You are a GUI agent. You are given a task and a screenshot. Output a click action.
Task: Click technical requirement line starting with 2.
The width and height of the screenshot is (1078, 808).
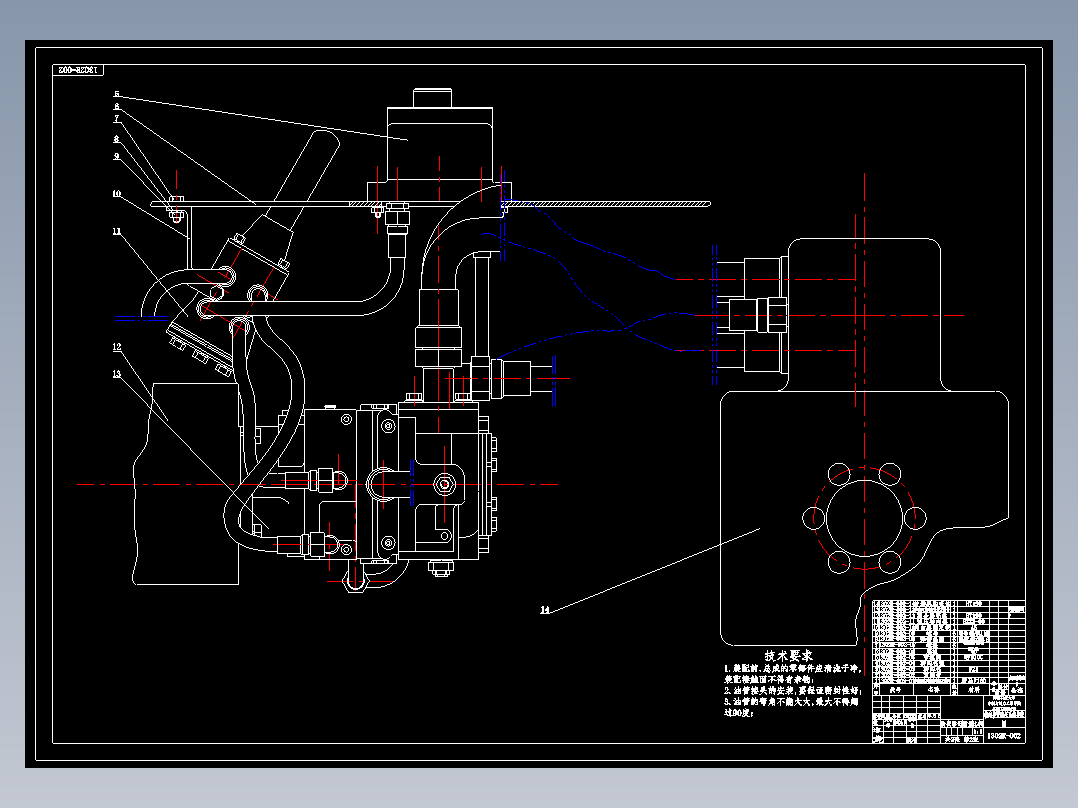[792, 690]
